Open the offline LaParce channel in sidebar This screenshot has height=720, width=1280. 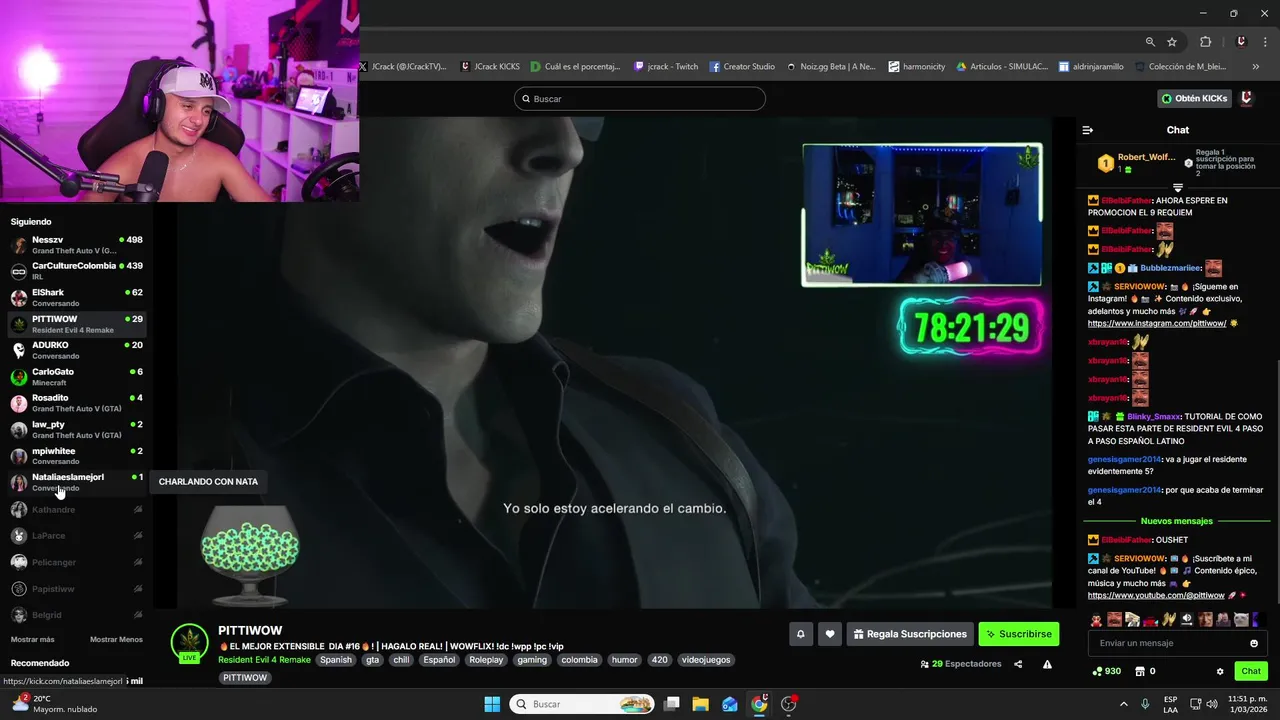pyautogui.click(x=77, y=536)
